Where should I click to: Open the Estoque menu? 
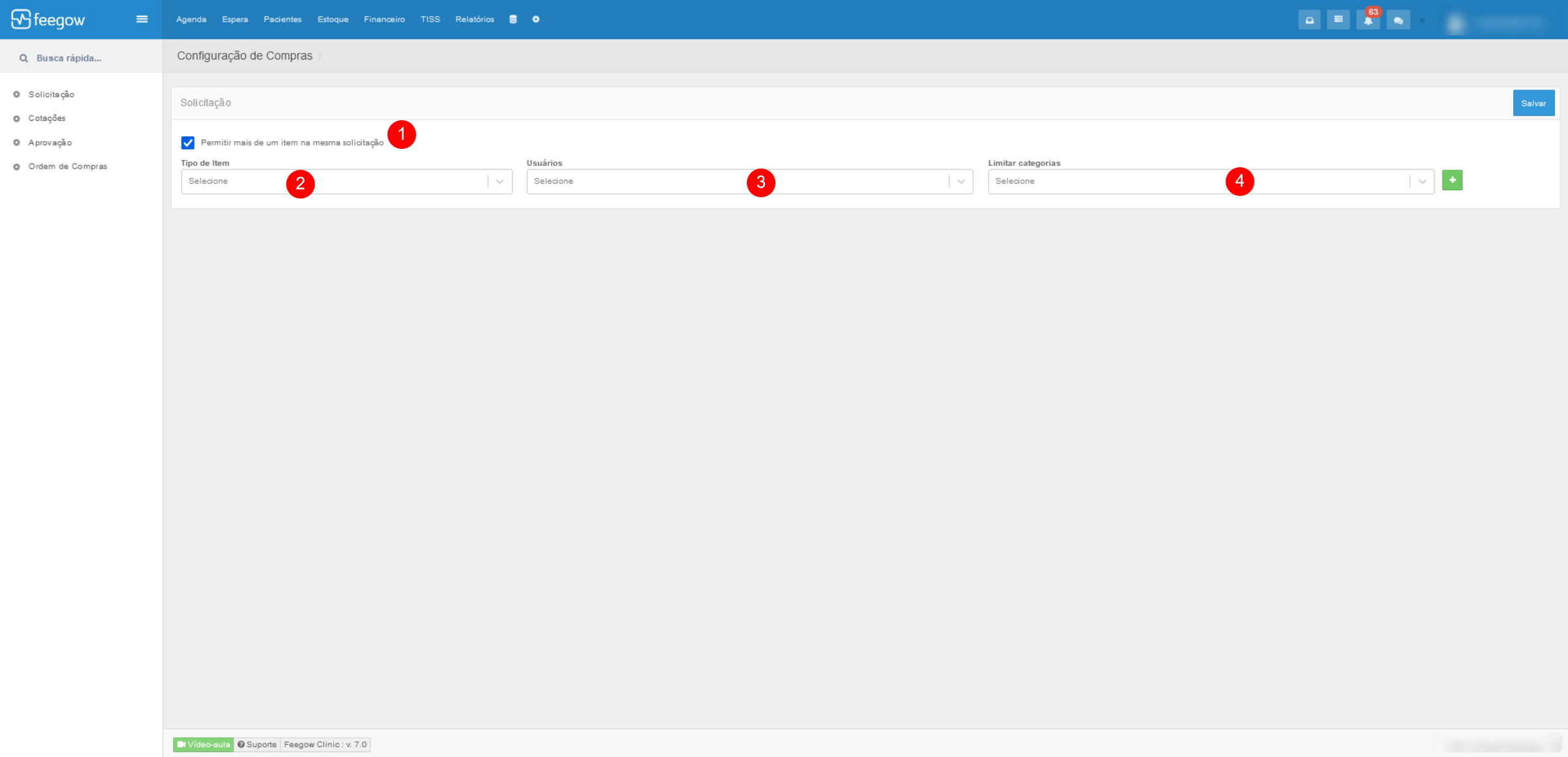[x=333, y=20]
